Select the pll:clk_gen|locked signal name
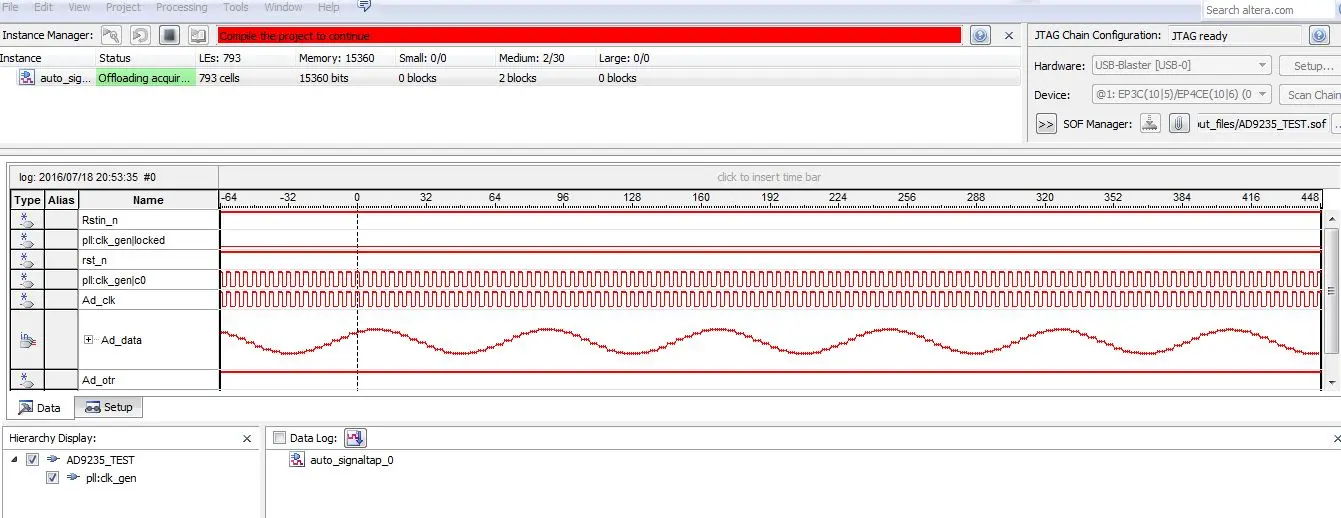Image resolution: width=1341 pixels, height=518 pixels. [123, 240]
